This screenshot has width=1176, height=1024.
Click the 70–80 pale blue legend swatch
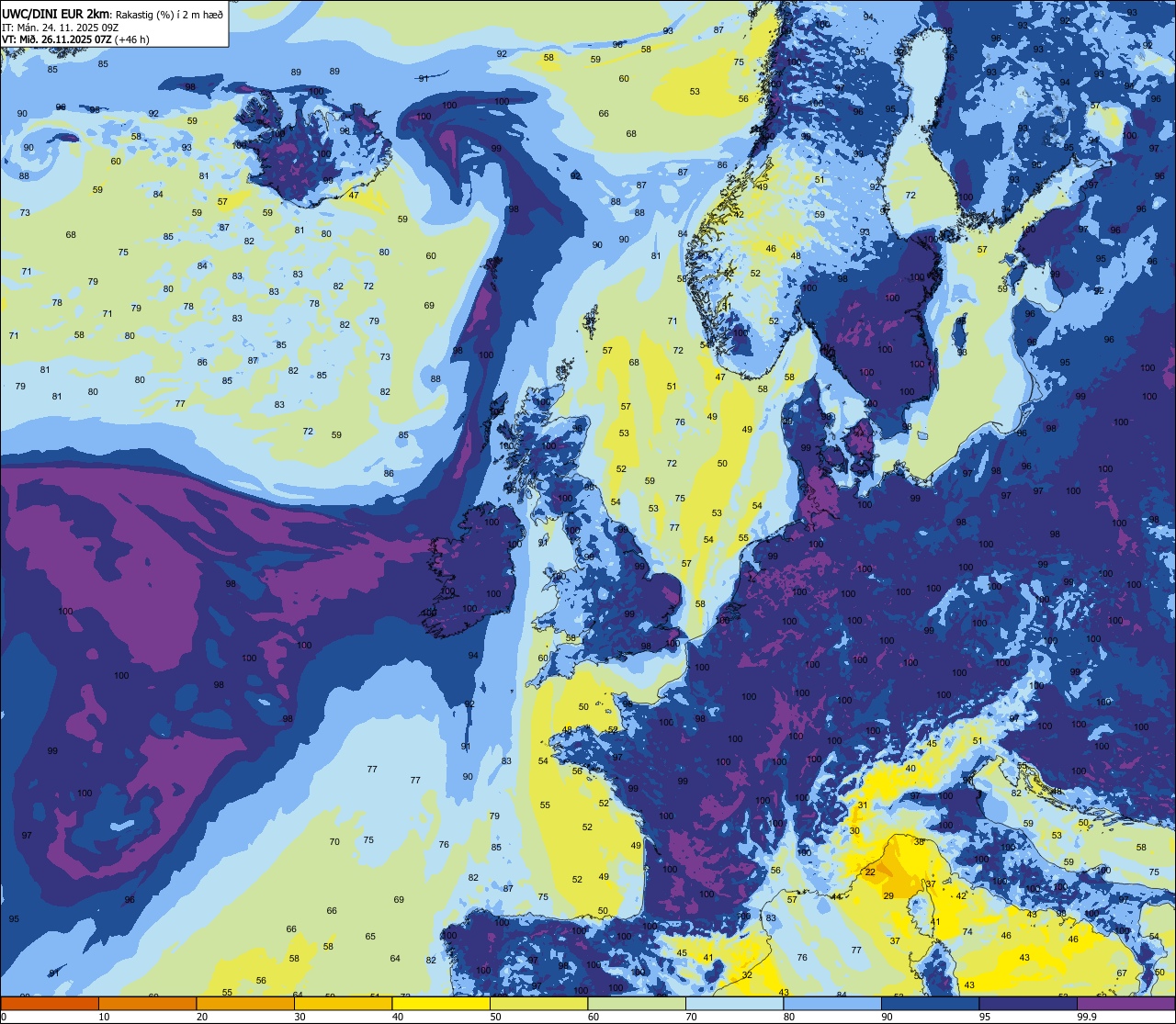click(735, 1003)
